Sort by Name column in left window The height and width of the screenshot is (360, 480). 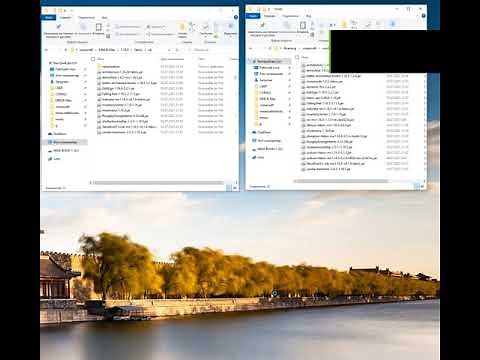click(101, 59)
